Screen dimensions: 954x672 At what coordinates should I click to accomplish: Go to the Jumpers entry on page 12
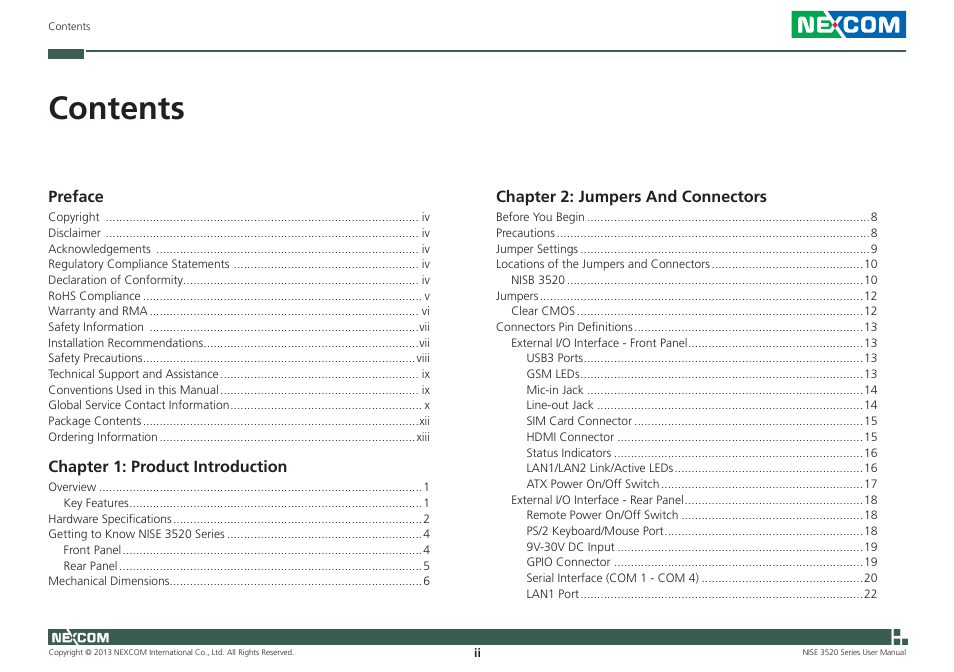[687, 296]
